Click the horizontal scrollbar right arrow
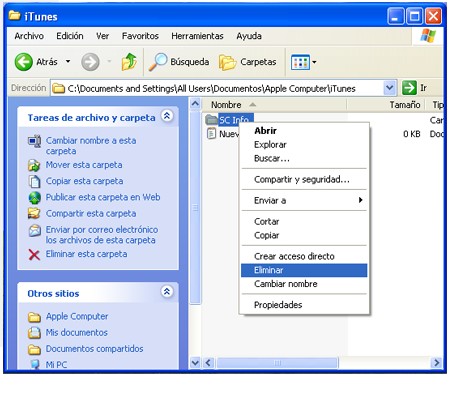450x401 pixels. (x=436, y=363)
